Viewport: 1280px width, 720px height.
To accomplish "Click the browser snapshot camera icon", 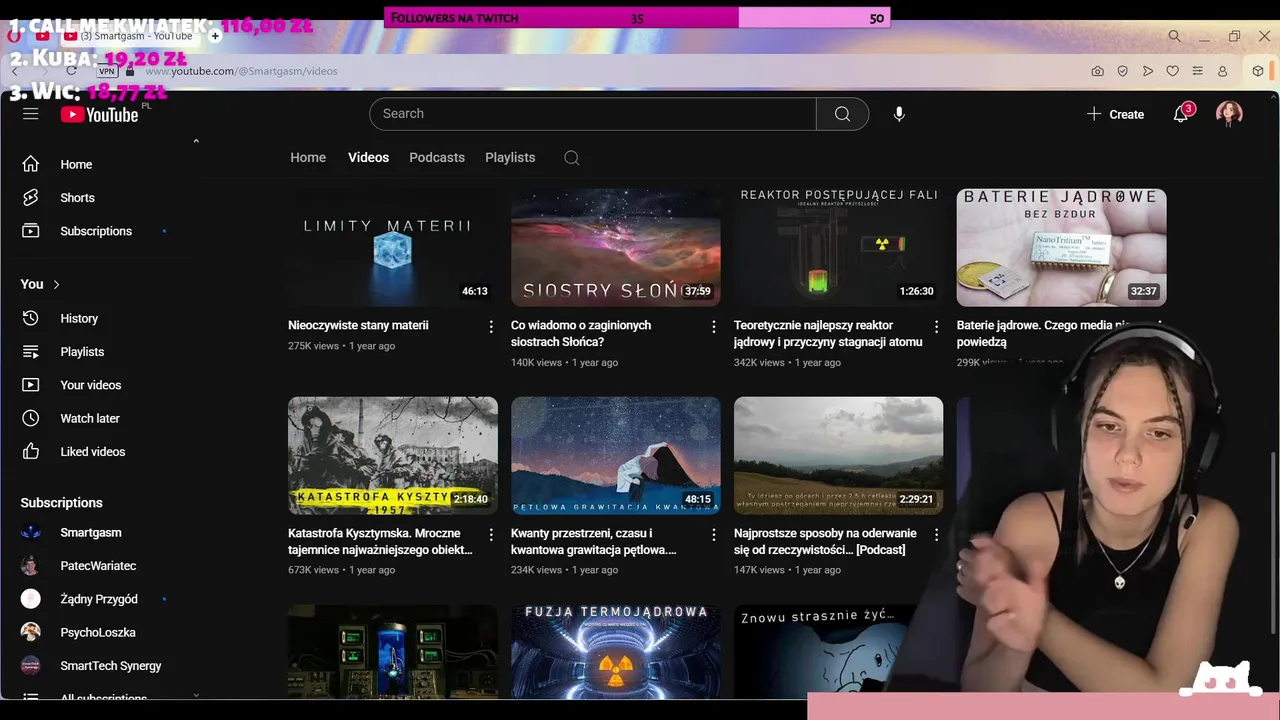I will pyautogui.click(x=1097, y=71).
